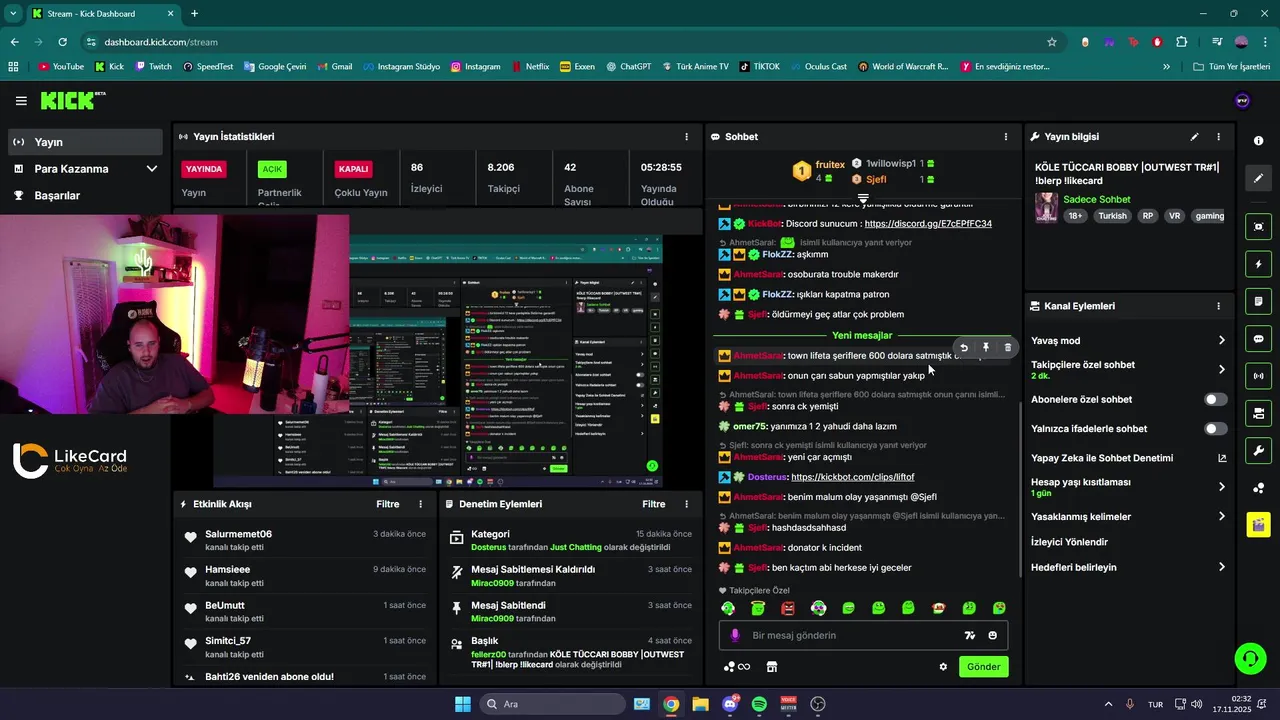Reply to the hovered AhmetSaral chat message
1280x720 pixels.
point(964,348)
